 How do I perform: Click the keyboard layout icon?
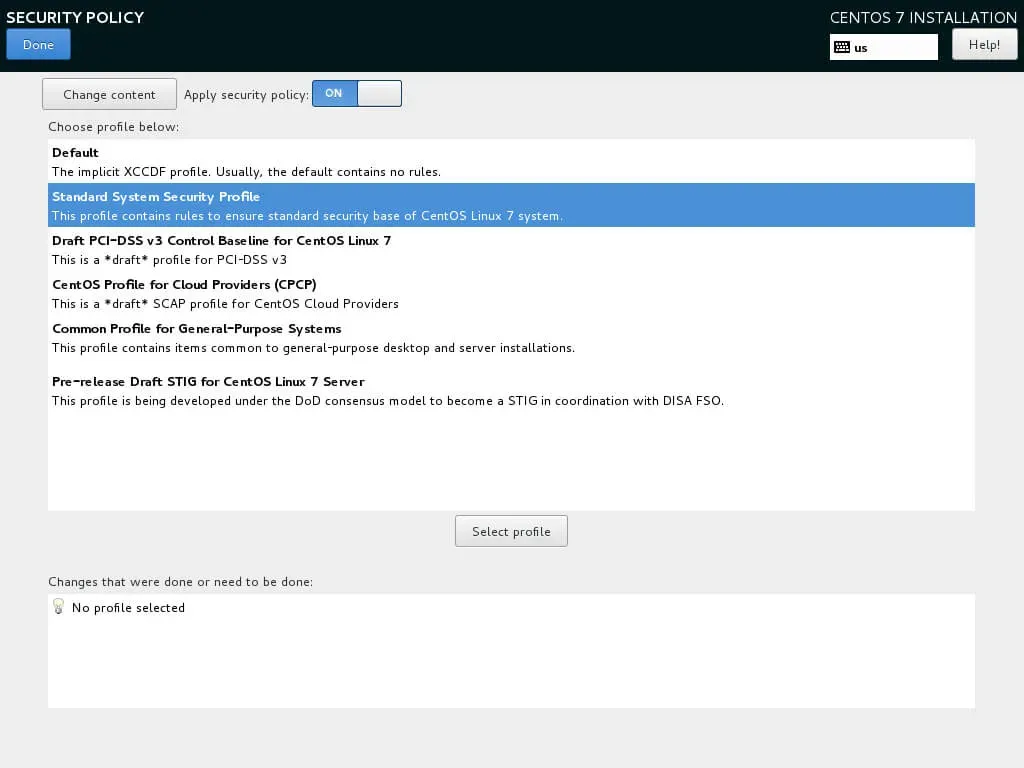tap(842, 47)
